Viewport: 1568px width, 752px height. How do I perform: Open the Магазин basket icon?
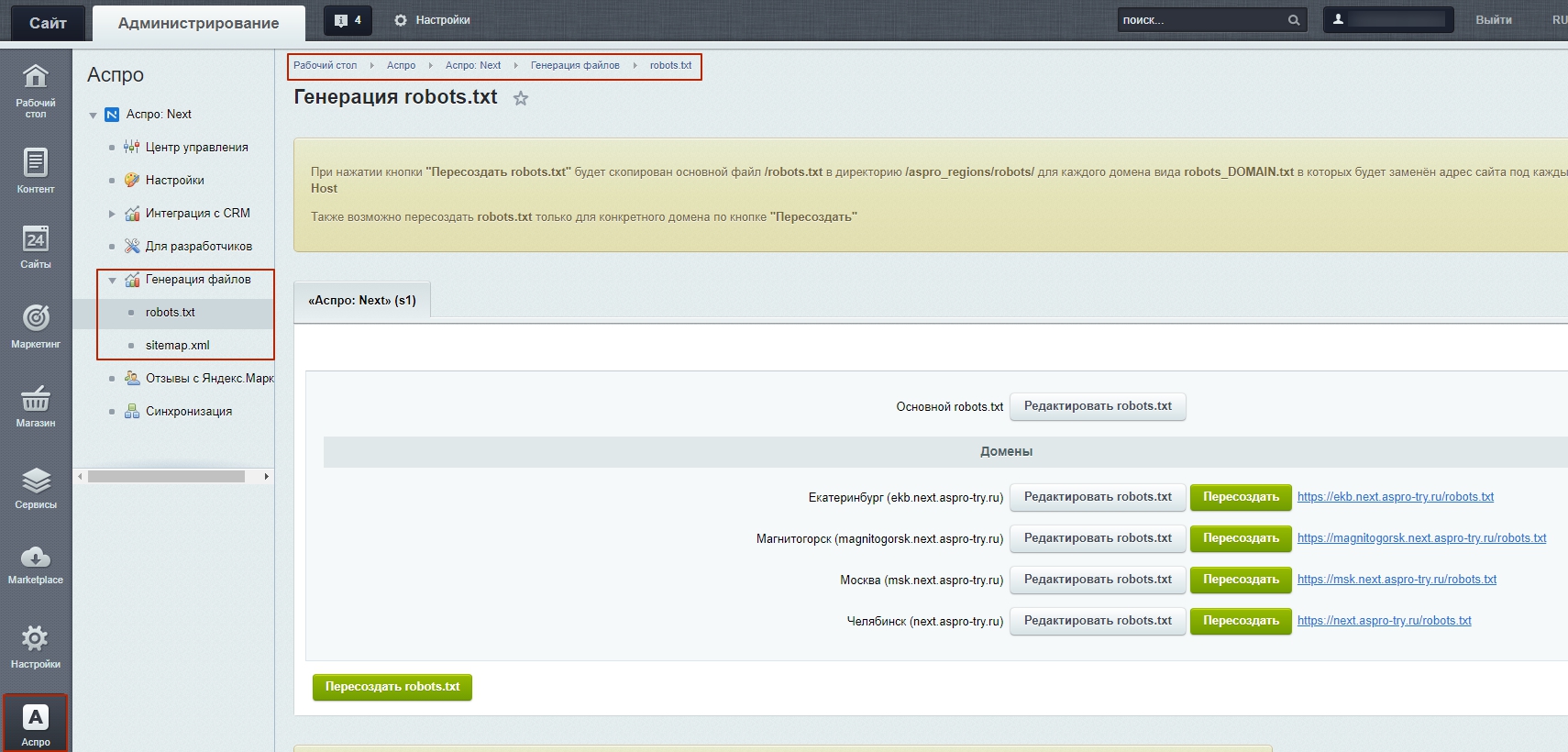pyautogui.click(x=36, y=398)
